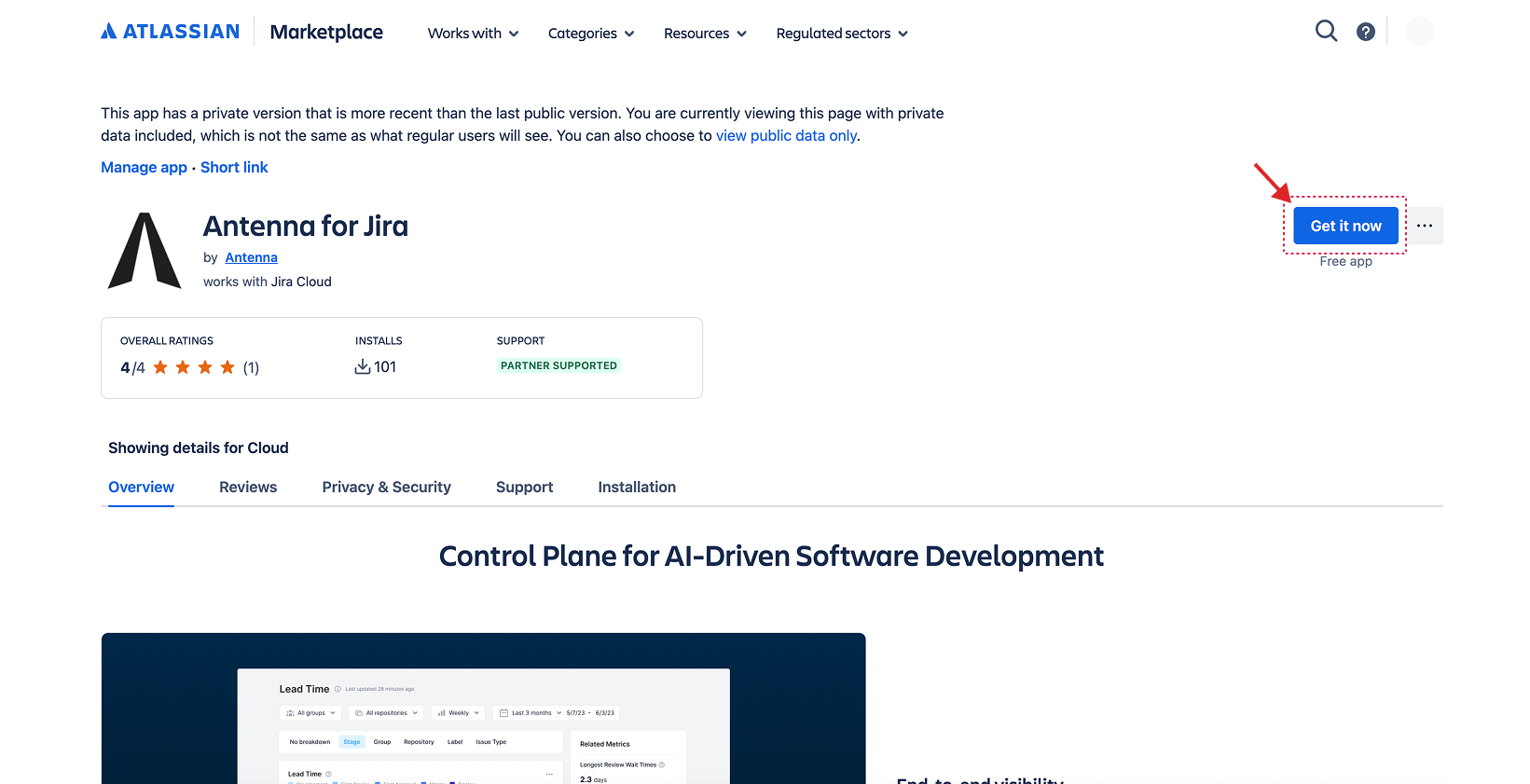Screen dimensions: 1530x784
Task: Click the Antenna for Jira app logo
Action: [145, 251]
